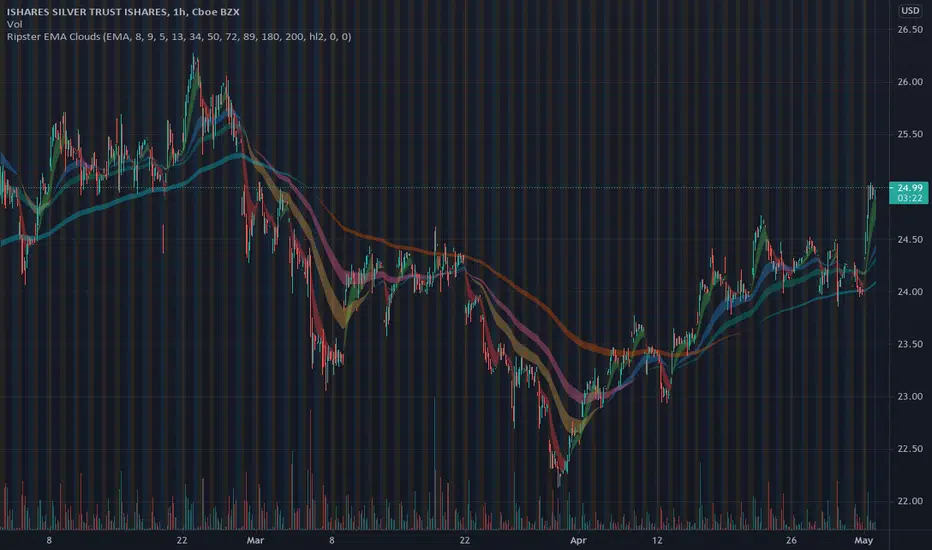Click the 22.50 price axis label

[910, 449]
